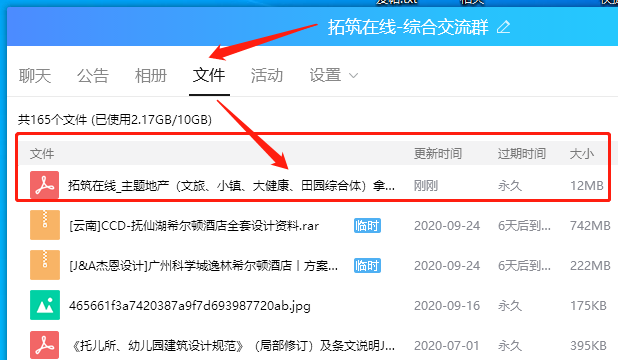The image size is (618, 360).
Task: Click 6天后到... expiry of [云南]CCD file
Action: (x=524, y=226)
